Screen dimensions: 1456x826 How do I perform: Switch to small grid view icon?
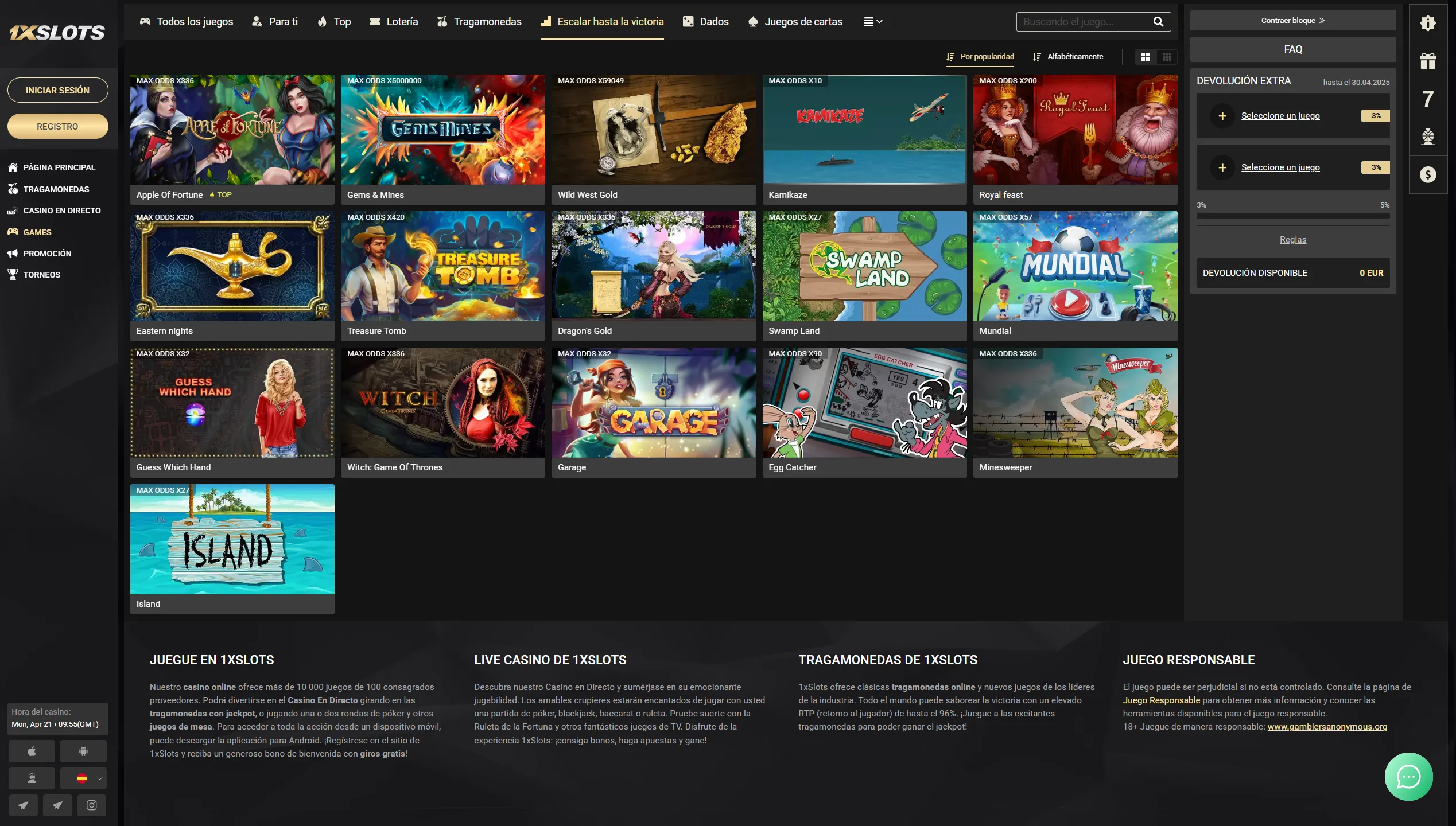click(1167, 57)
